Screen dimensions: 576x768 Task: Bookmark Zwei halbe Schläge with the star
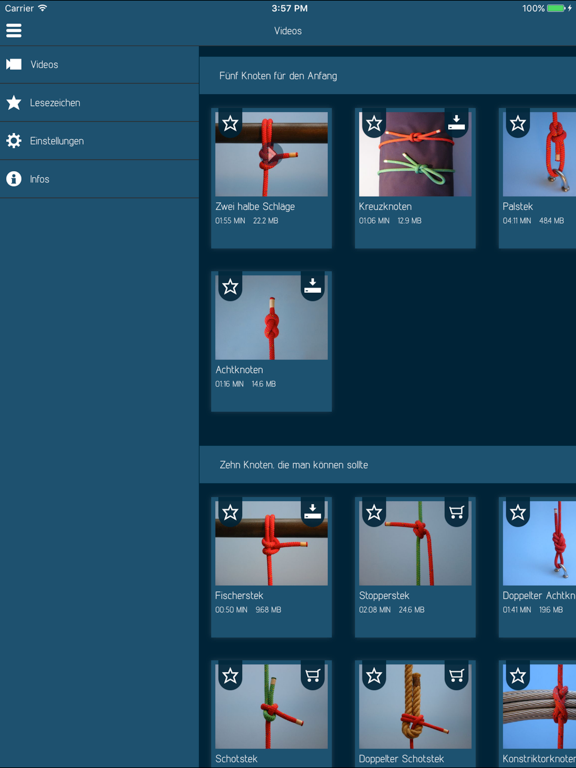230,123
